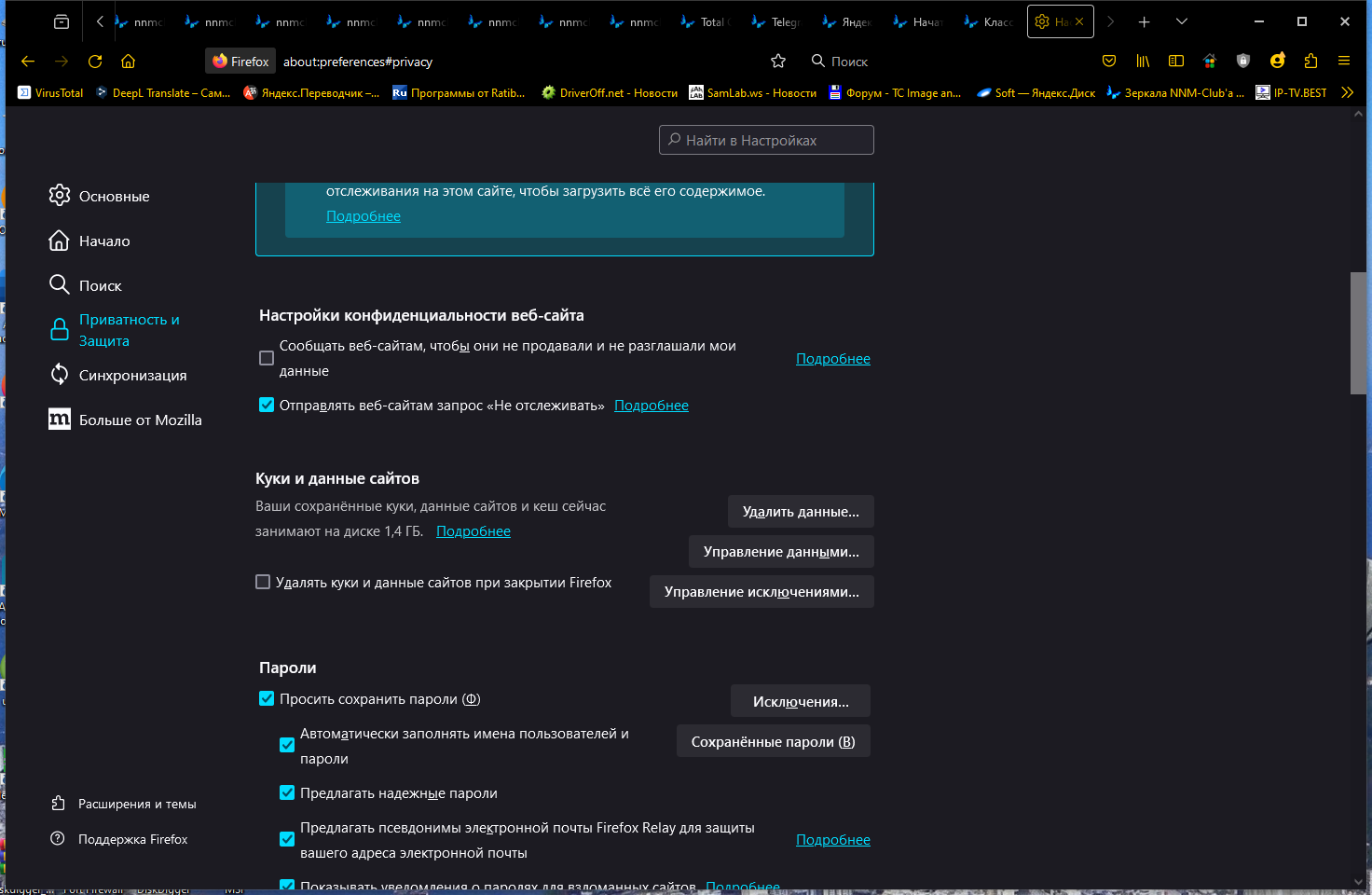The width and height of the screenshot is (1372, 895).
Task: Open Поддержка Firefox link
Action: click(119, 839)
